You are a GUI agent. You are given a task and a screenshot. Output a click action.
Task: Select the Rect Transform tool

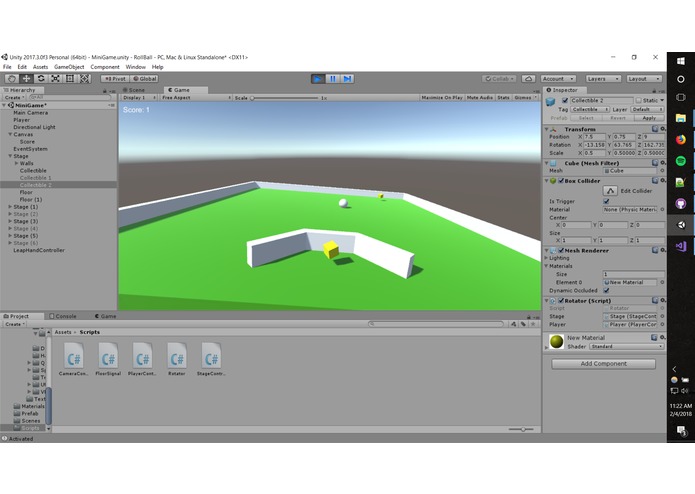point(70,78)
